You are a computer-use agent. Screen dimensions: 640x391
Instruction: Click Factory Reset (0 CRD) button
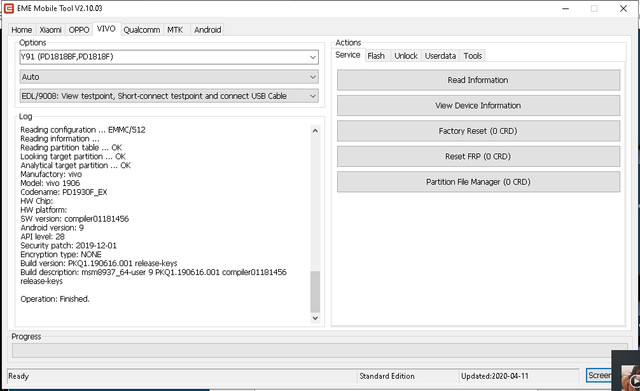[478, 131]
